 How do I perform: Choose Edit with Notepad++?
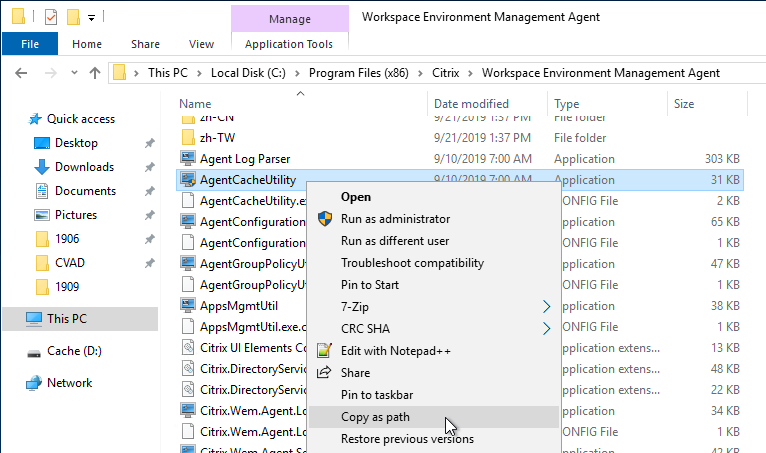[x=434, y=351]
